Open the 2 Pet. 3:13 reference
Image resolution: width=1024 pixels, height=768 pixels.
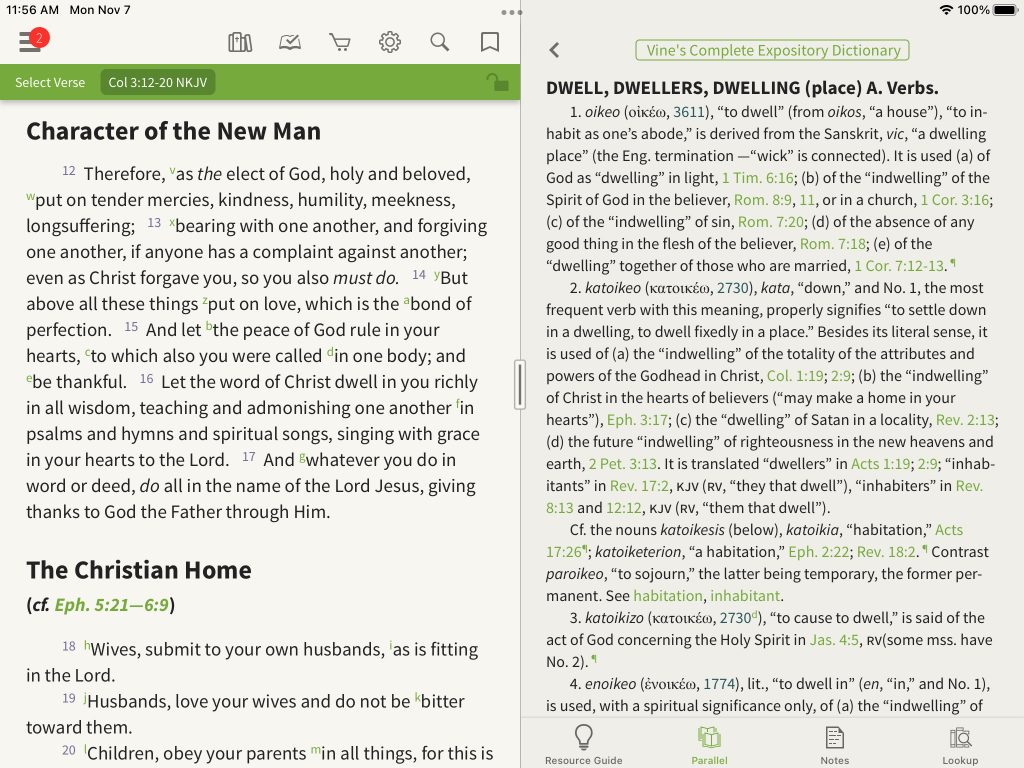(x=622, y=464)
